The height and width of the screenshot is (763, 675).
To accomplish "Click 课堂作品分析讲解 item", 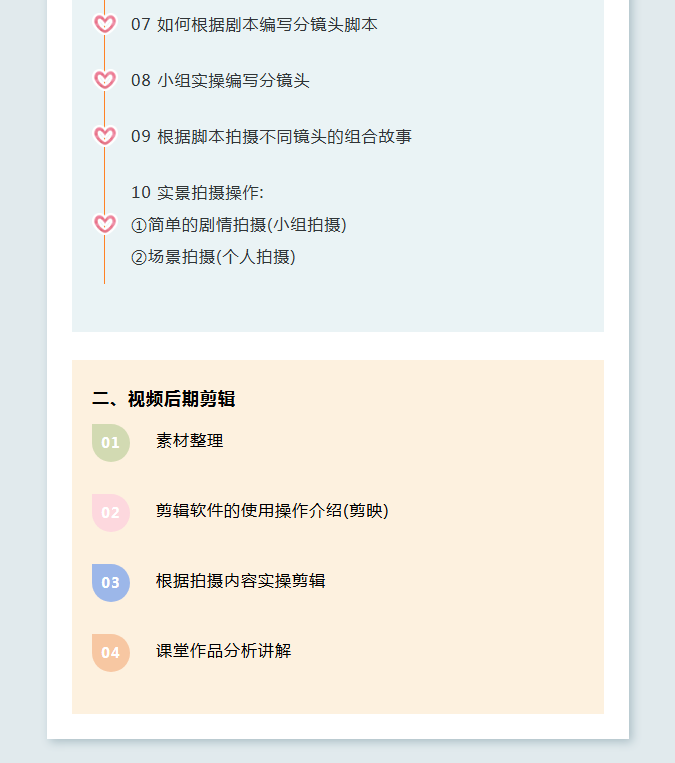I will pos(223,650).
